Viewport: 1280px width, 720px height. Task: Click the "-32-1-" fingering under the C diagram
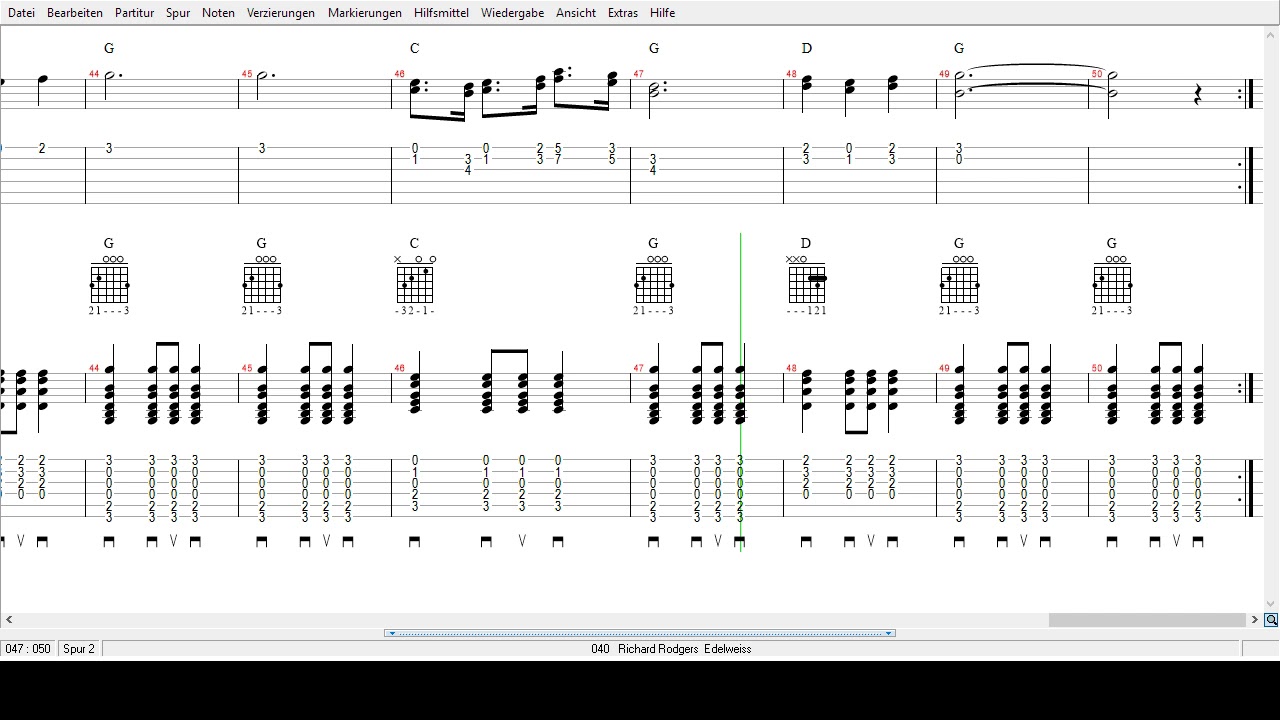click(415, 311)
